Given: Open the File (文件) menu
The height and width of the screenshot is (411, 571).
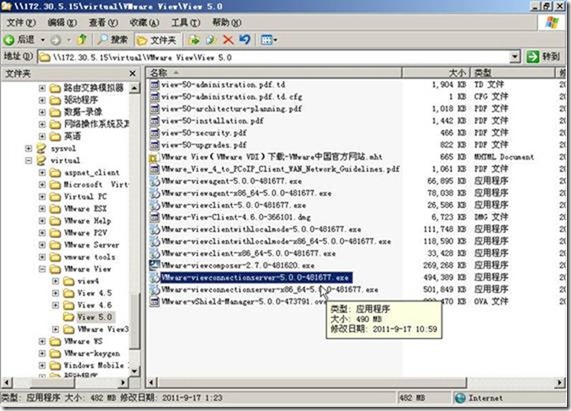Looking at the screenshot, I should click(21, 23).
